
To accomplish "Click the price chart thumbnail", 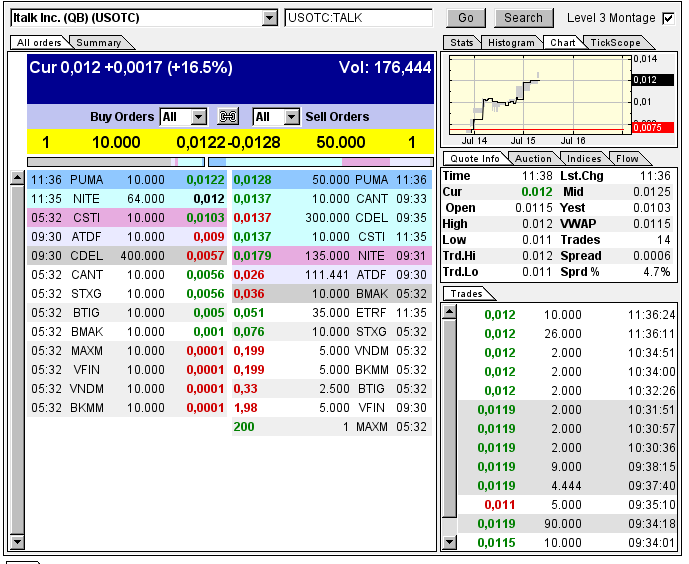I will coord(540,94).
